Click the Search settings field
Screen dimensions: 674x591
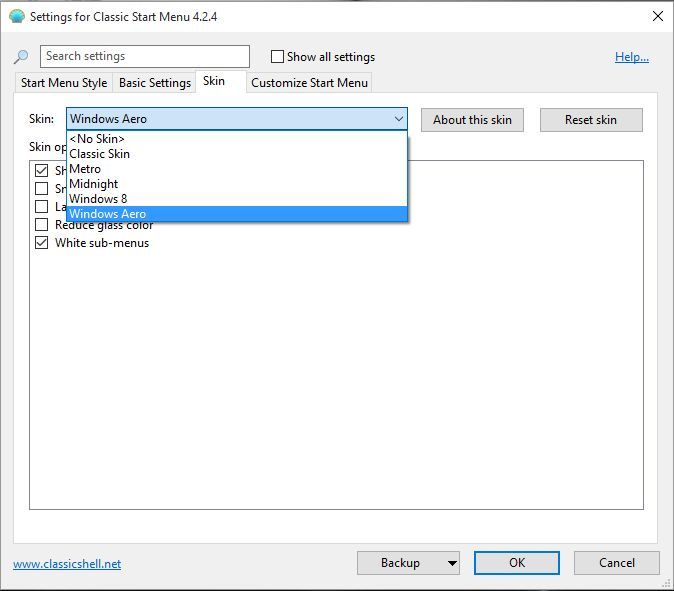(x=145, y=56)
